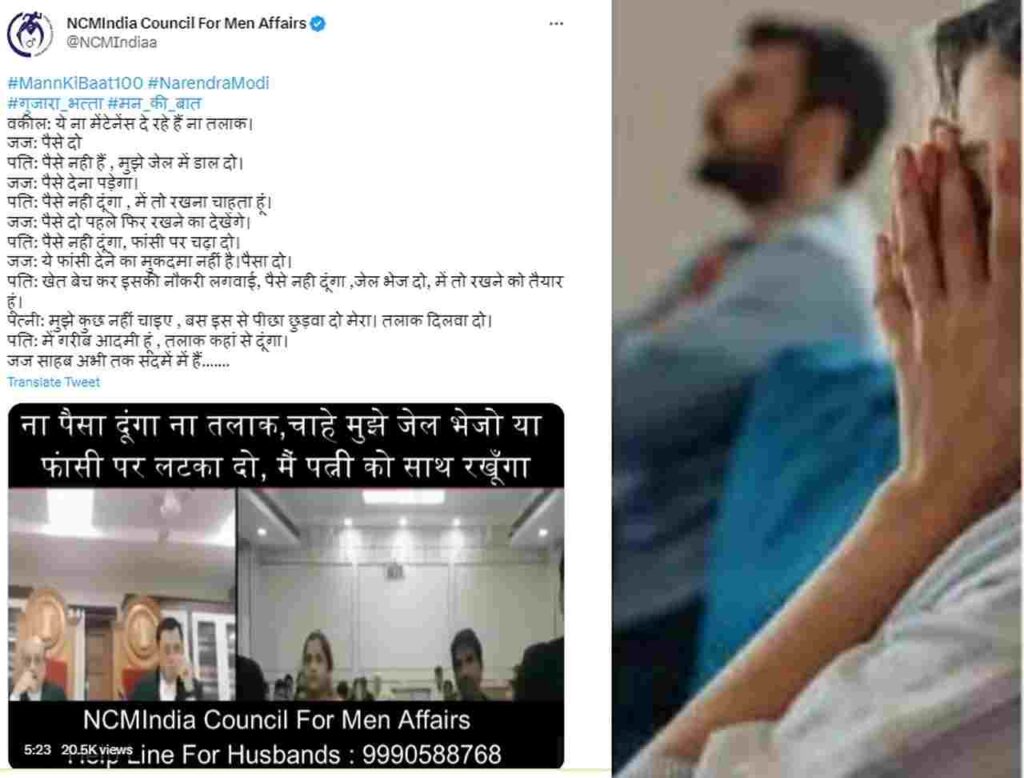Open the NCMIndia profile avatar
Viewport: 1024px width, 778px height.
click(30, 33)
